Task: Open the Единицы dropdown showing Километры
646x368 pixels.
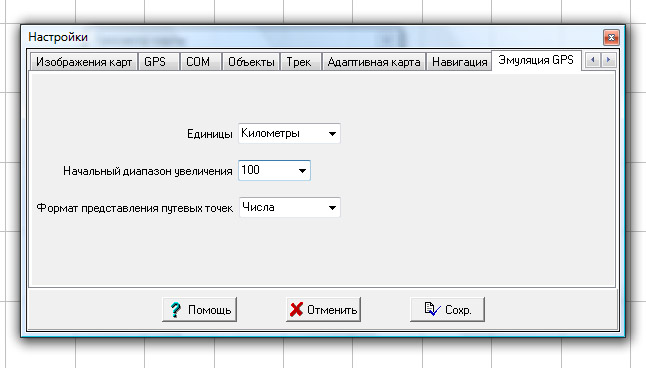Action: (289, 134)
